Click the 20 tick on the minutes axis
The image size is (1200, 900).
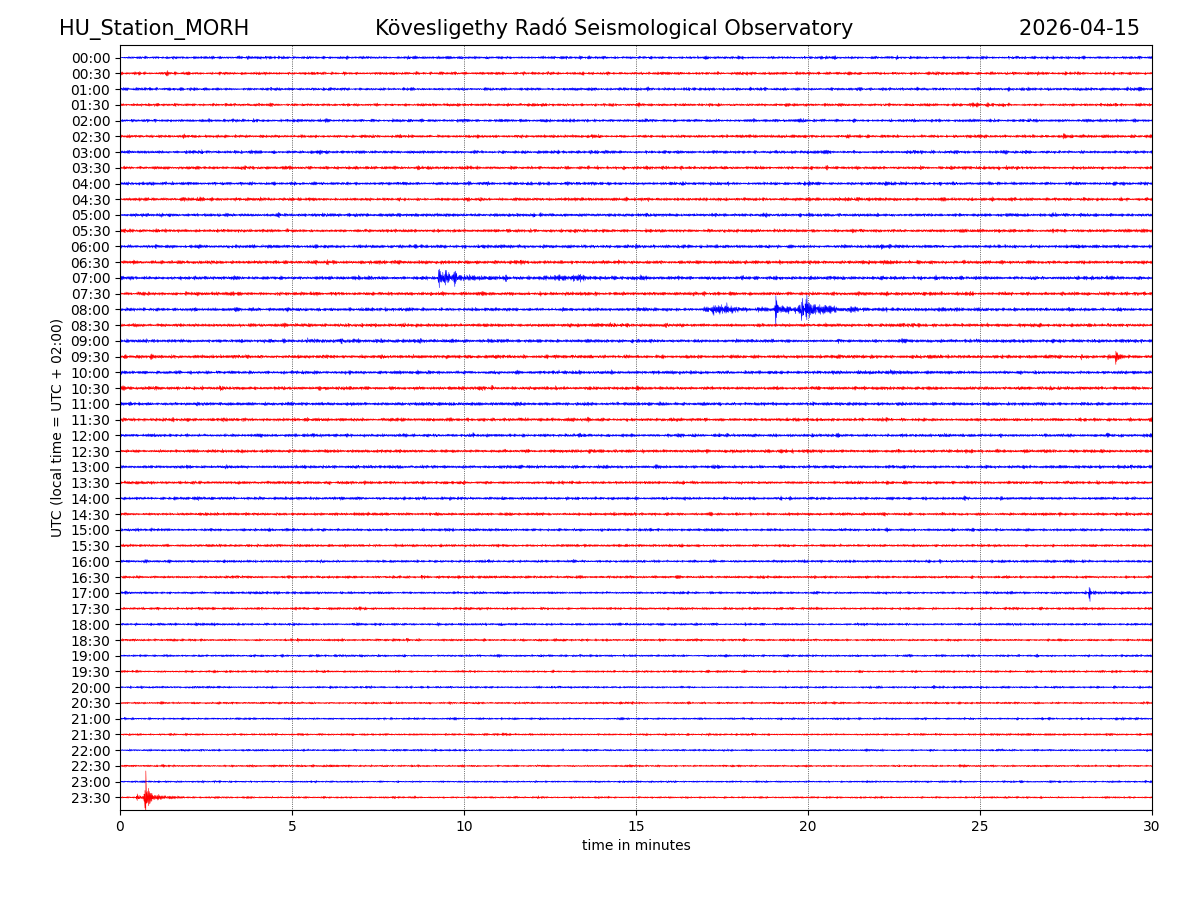pos(808,826)
